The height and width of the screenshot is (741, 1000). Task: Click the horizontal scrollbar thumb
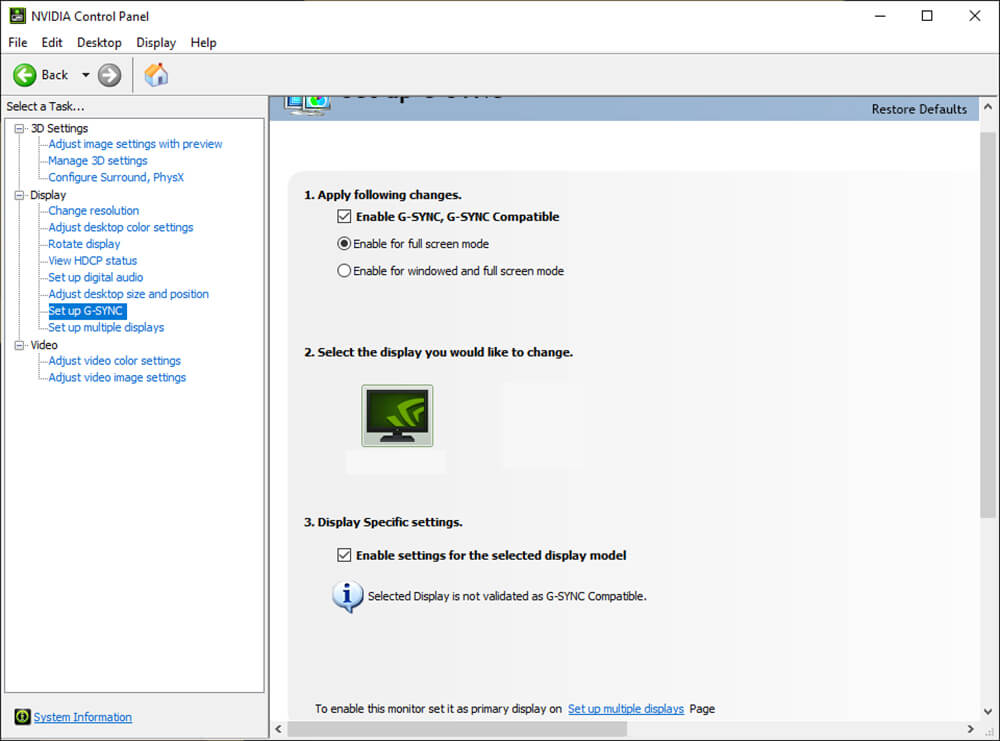coord(457,729)
